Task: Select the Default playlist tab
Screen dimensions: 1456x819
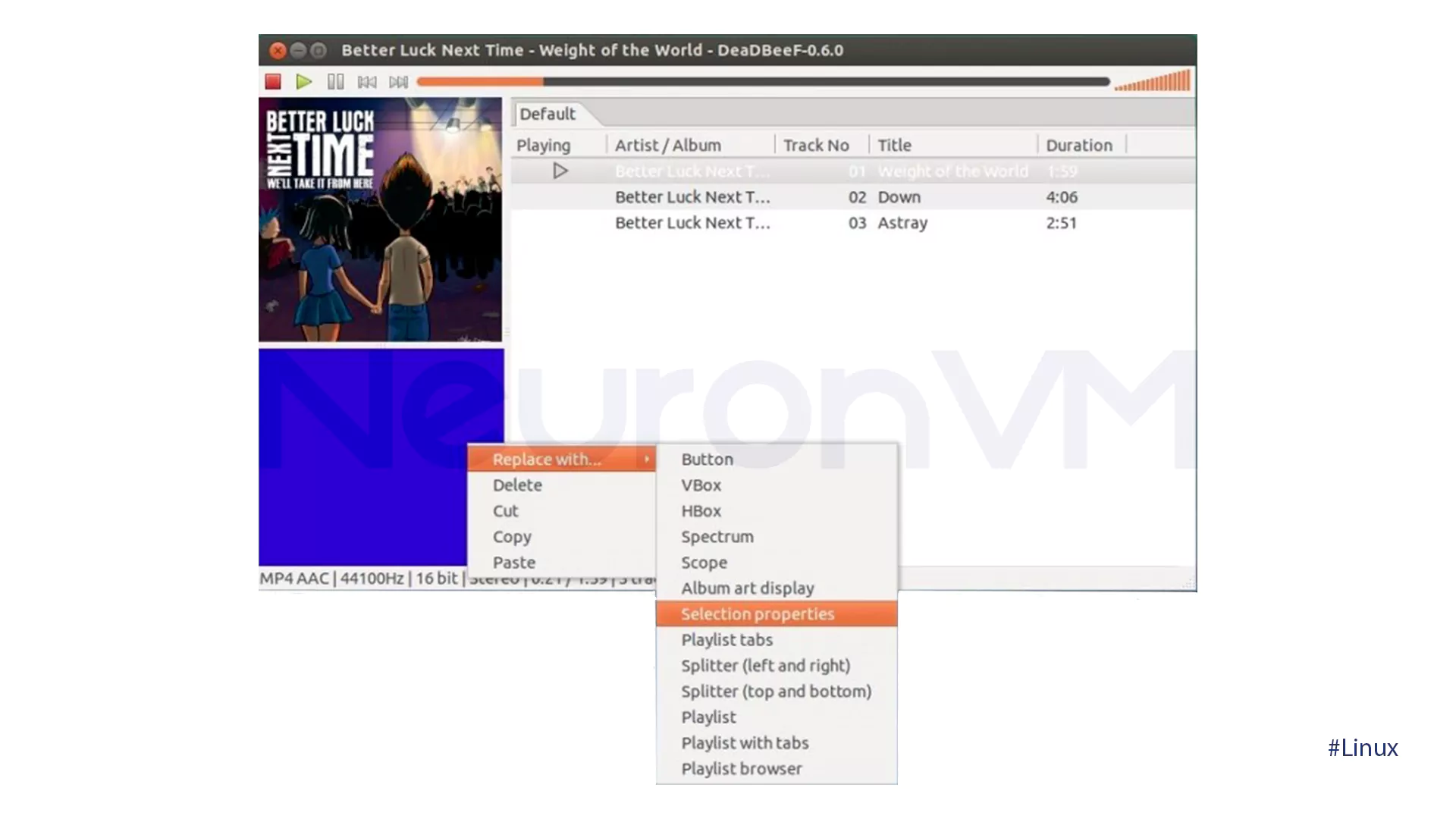Action: pos(548,114)
